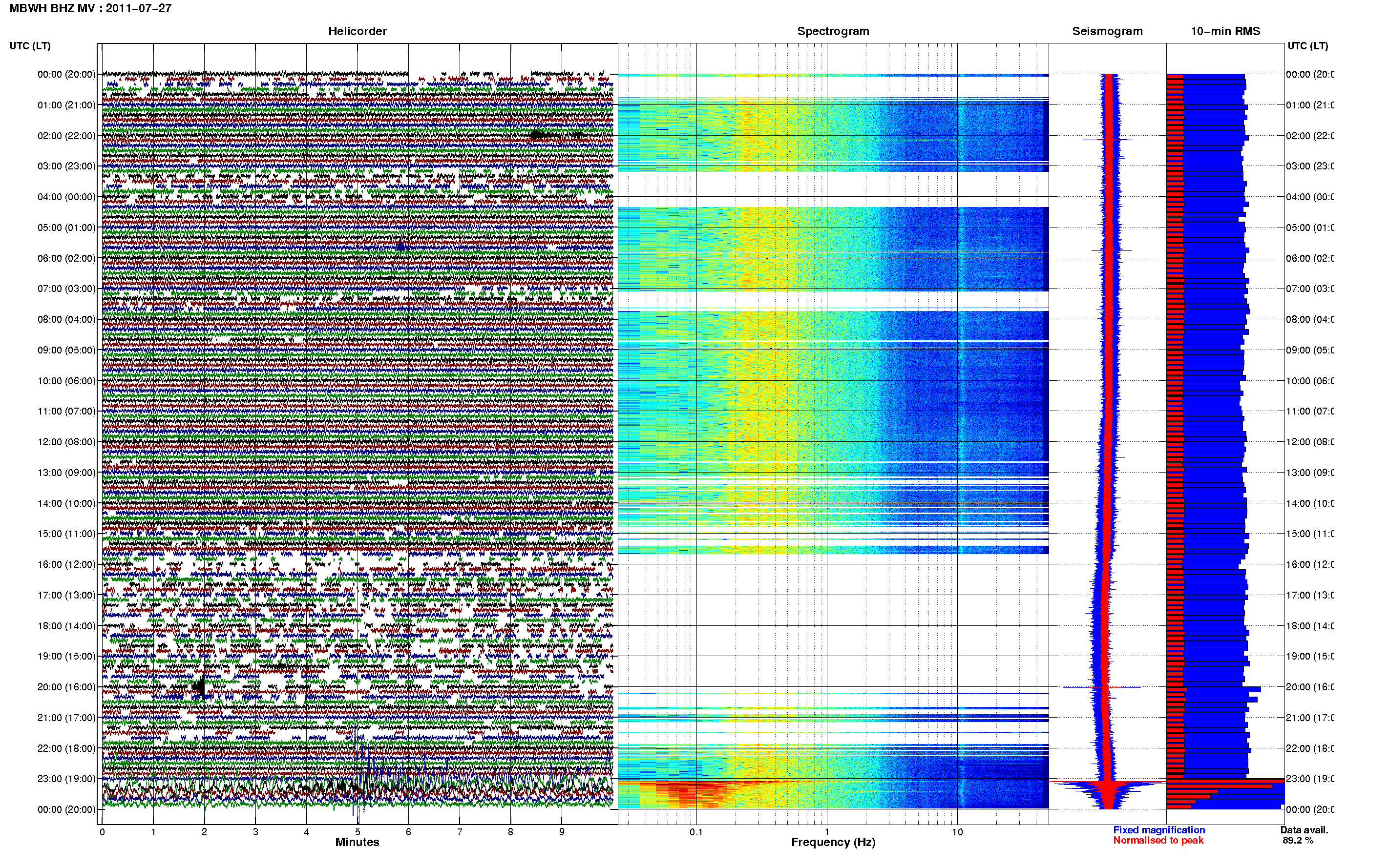1389x868 pixels.
Task: Click the seismogram peak spike at 23:00
Action: (x=1108, y=782)
